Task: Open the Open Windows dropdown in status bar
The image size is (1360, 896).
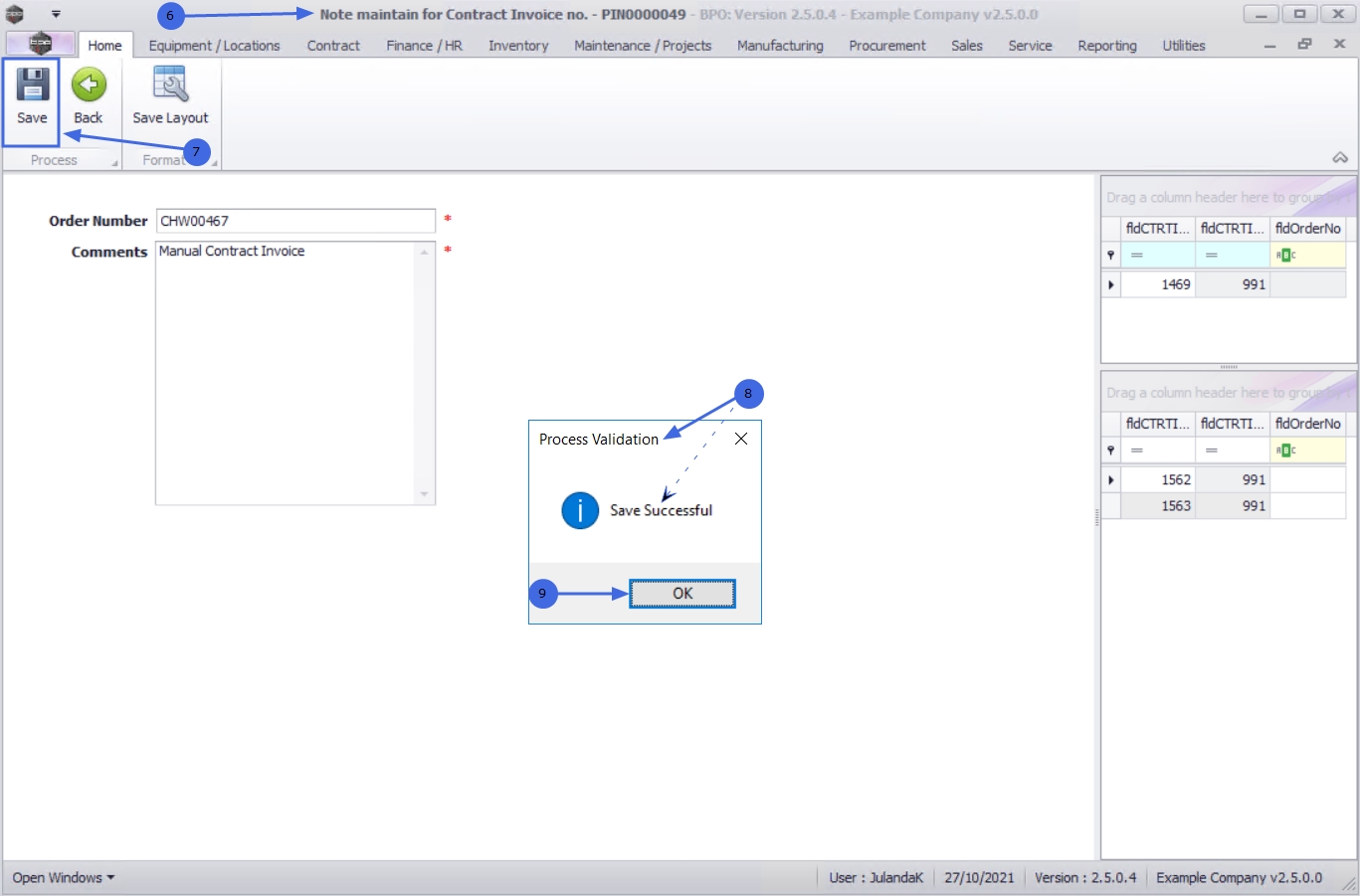Action: [x=64, y=878]
